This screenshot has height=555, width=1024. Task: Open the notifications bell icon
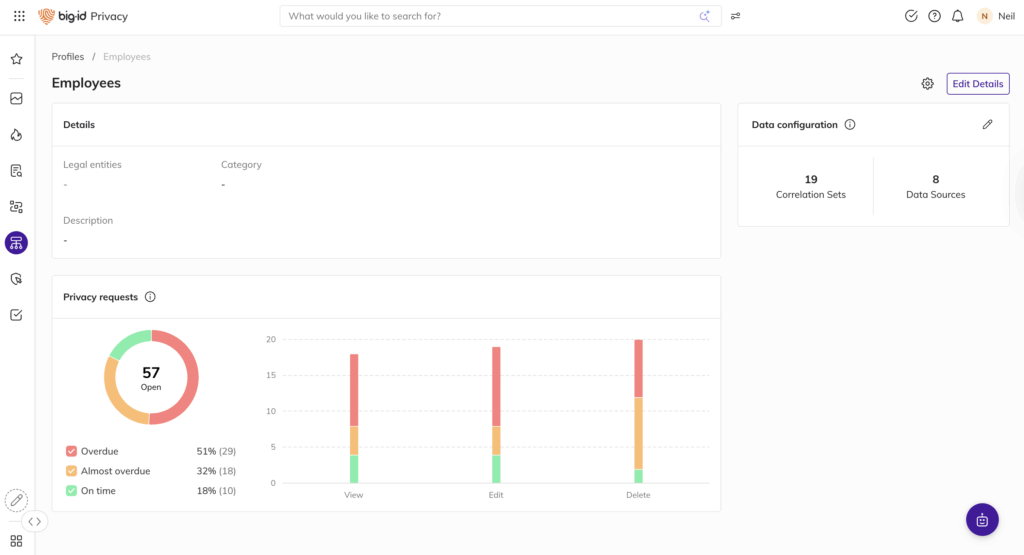(957, 16)
